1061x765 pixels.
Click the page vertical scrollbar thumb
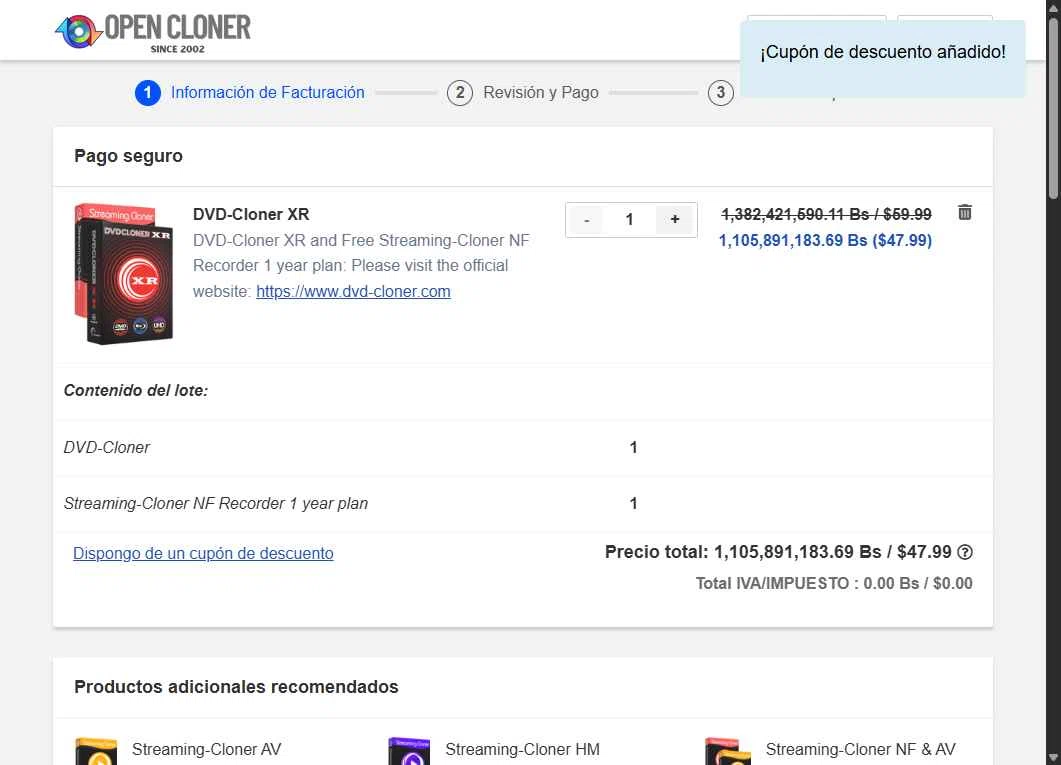point(1053,108)
